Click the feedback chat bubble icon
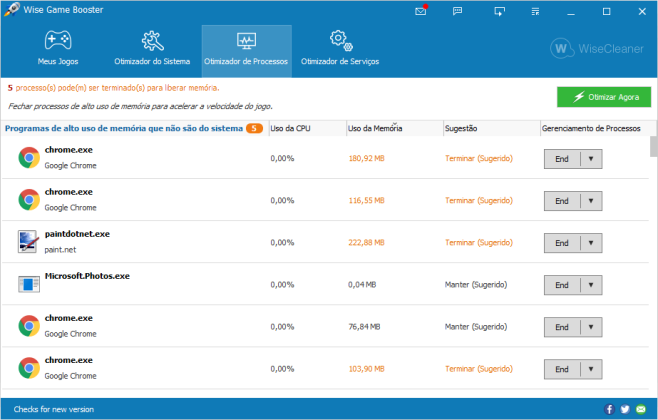The width and height of the screenshot is (658, 420). [457, 11]
